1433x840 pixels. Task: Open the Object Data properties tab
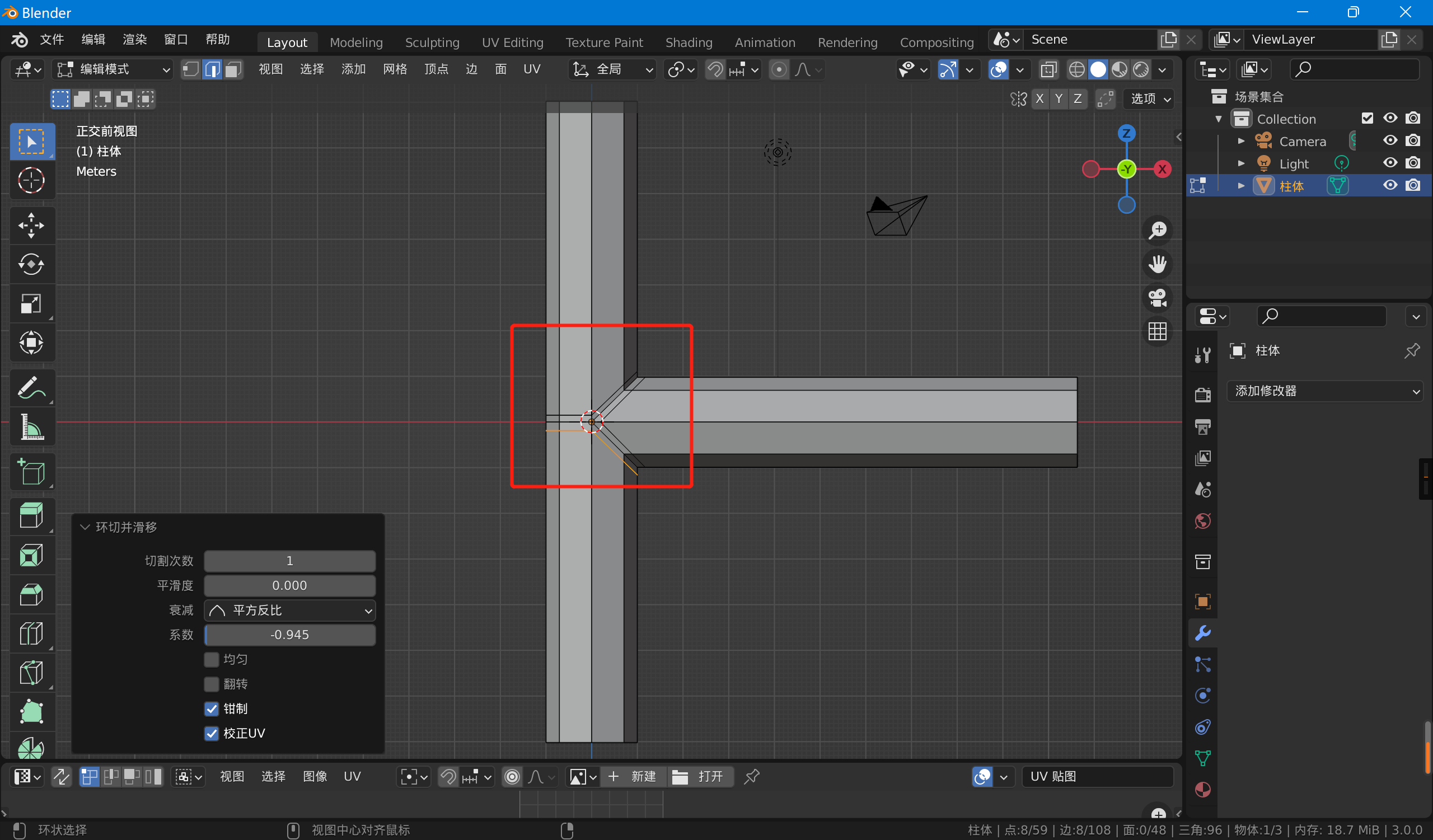tap(1203, 758)
